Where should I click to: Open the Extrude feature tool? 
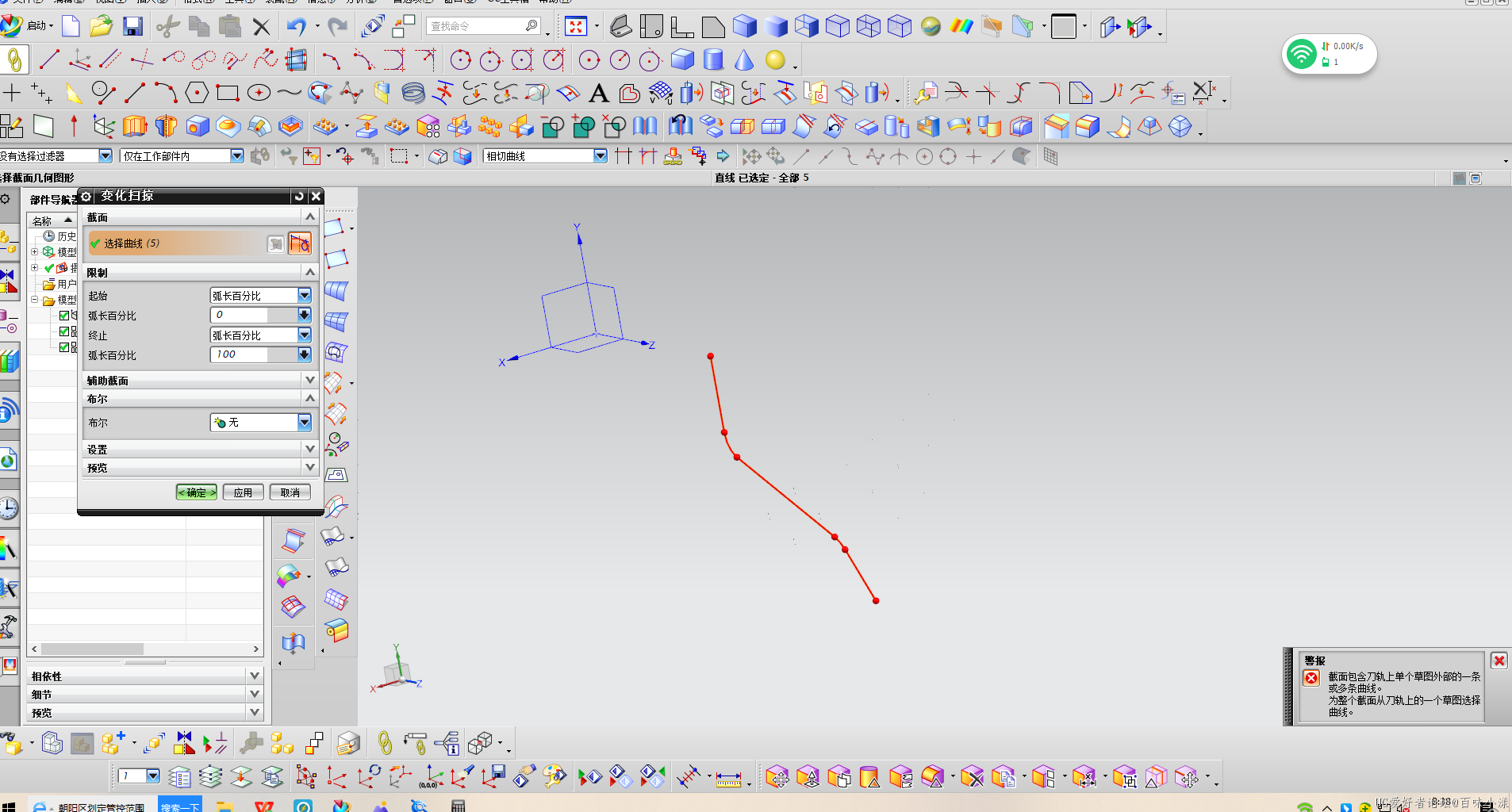coord(135,126)
